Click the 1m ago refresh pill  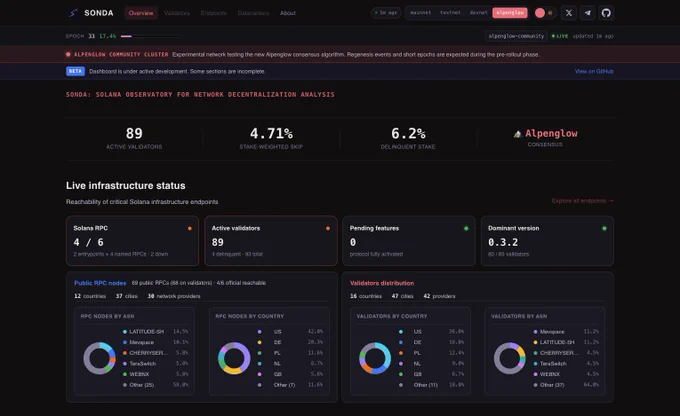pyautogui.click(x=386, y=13)
